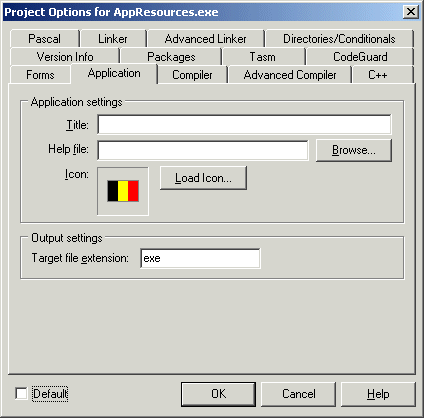Image resolution: width=424 pixels, height=418 pixels.
Task: Click the Target file extension field
Action: click(200, 258)
